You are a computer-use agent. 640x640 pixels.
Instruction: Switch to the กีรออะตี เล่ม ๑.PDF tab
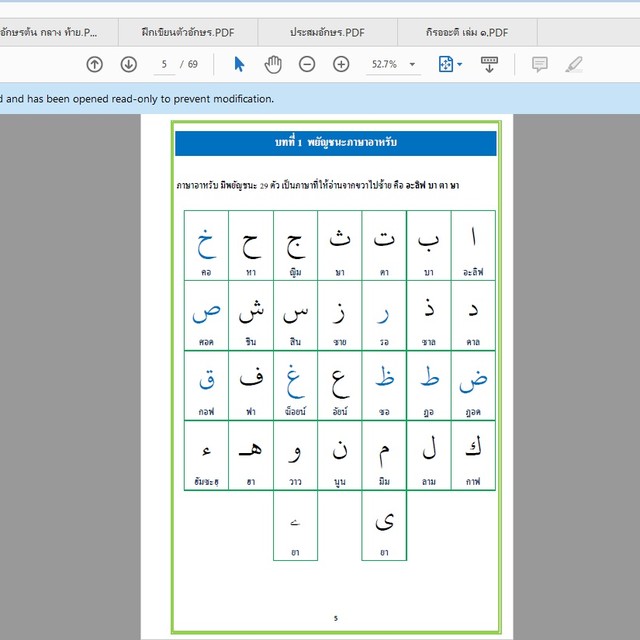tap(466, 32)
